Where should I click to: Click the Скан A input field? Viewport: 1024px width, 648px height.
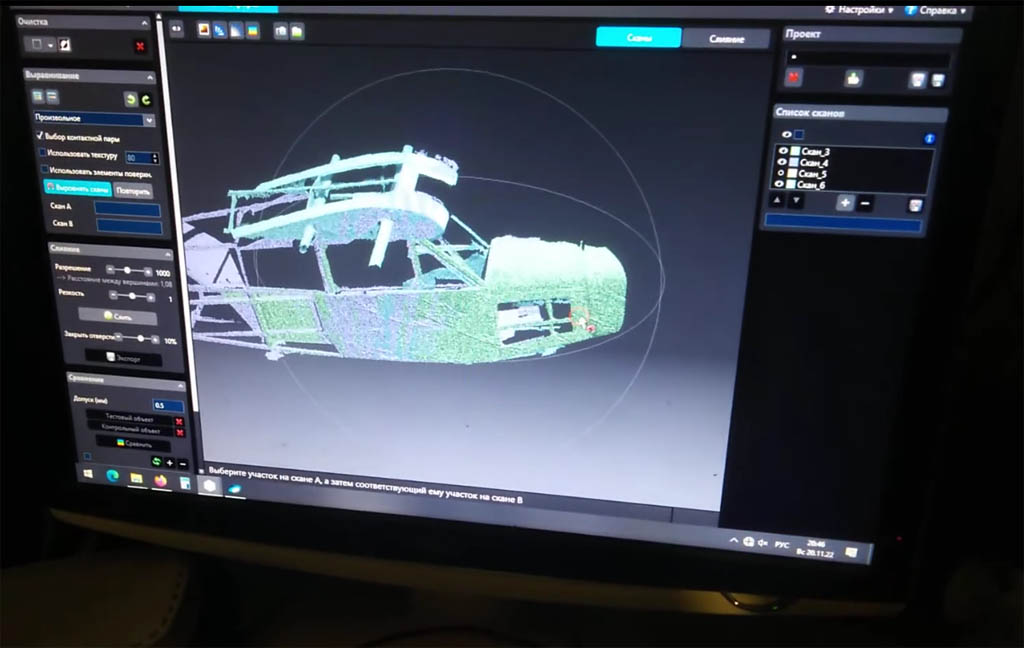click(x=127, y=209)
